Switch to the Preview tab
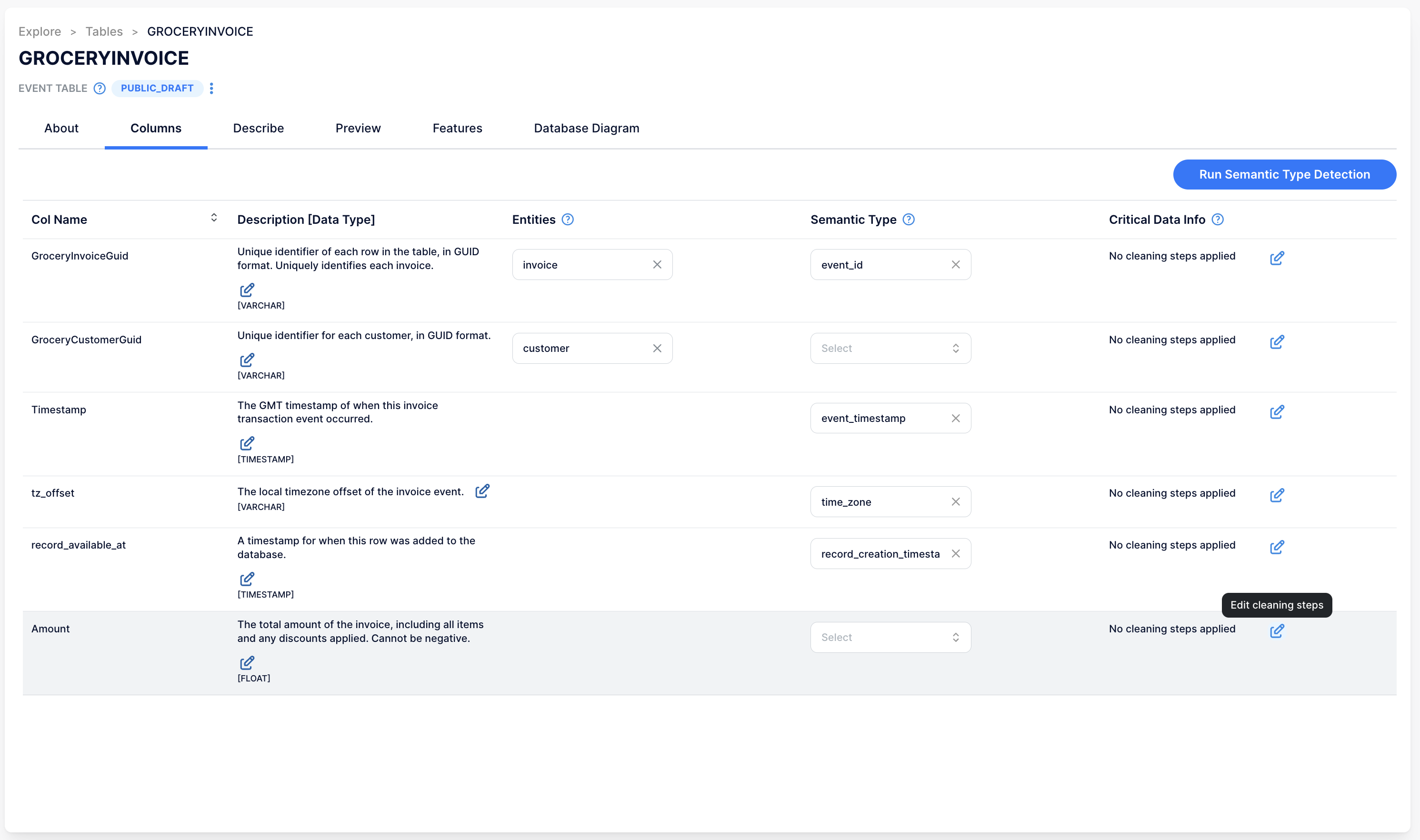Screen dimensions: 1420x840 click(x=357, y=128)
